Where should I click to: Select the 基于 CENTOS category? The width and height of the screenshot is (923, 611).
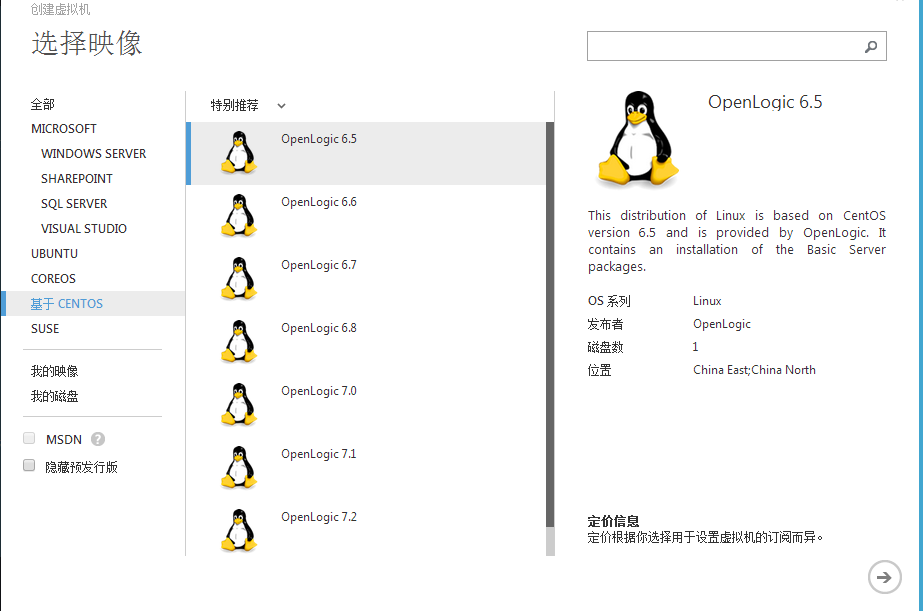click(94, 304)
